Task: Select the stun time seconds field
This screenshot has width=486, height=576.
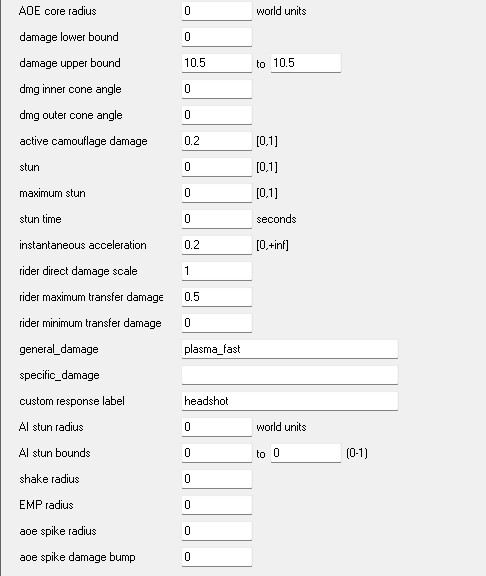Action: pyautogui.click(x=217, y=219)
